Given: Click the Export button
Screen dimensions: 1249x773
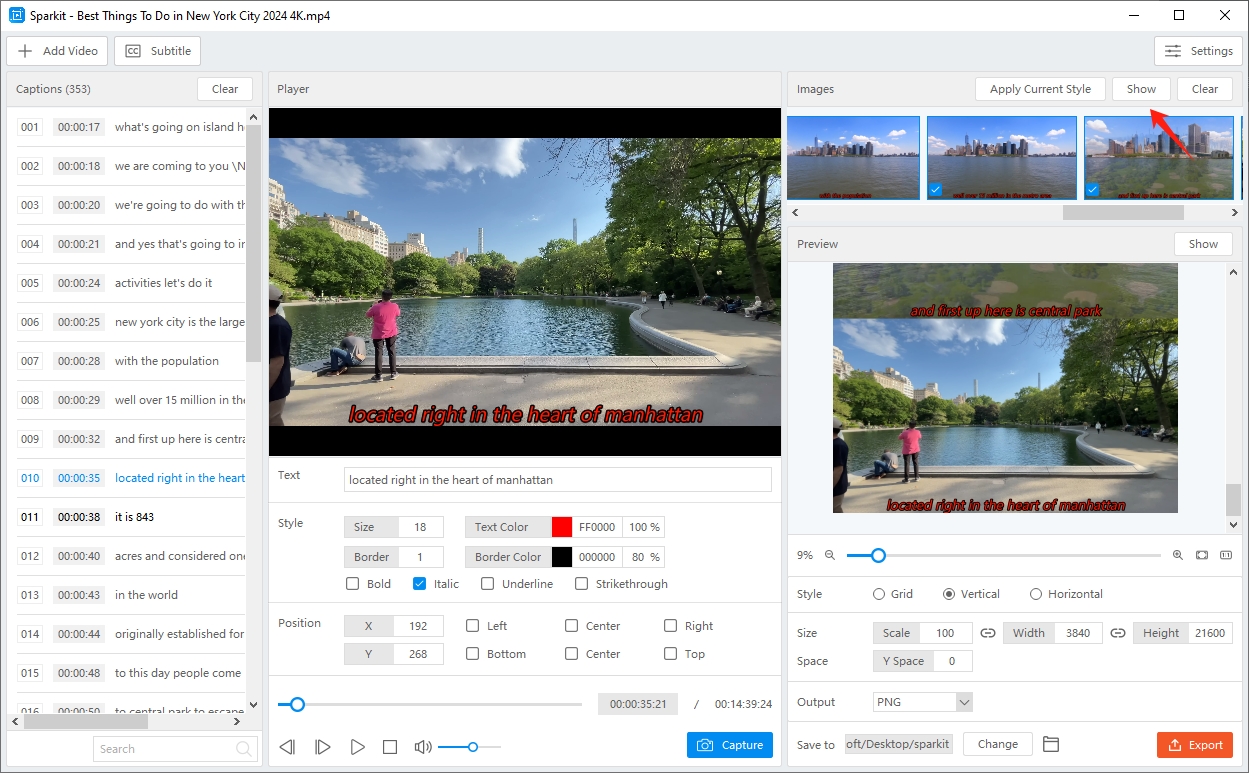Looking at the screenshot, I should point(1194,745).
